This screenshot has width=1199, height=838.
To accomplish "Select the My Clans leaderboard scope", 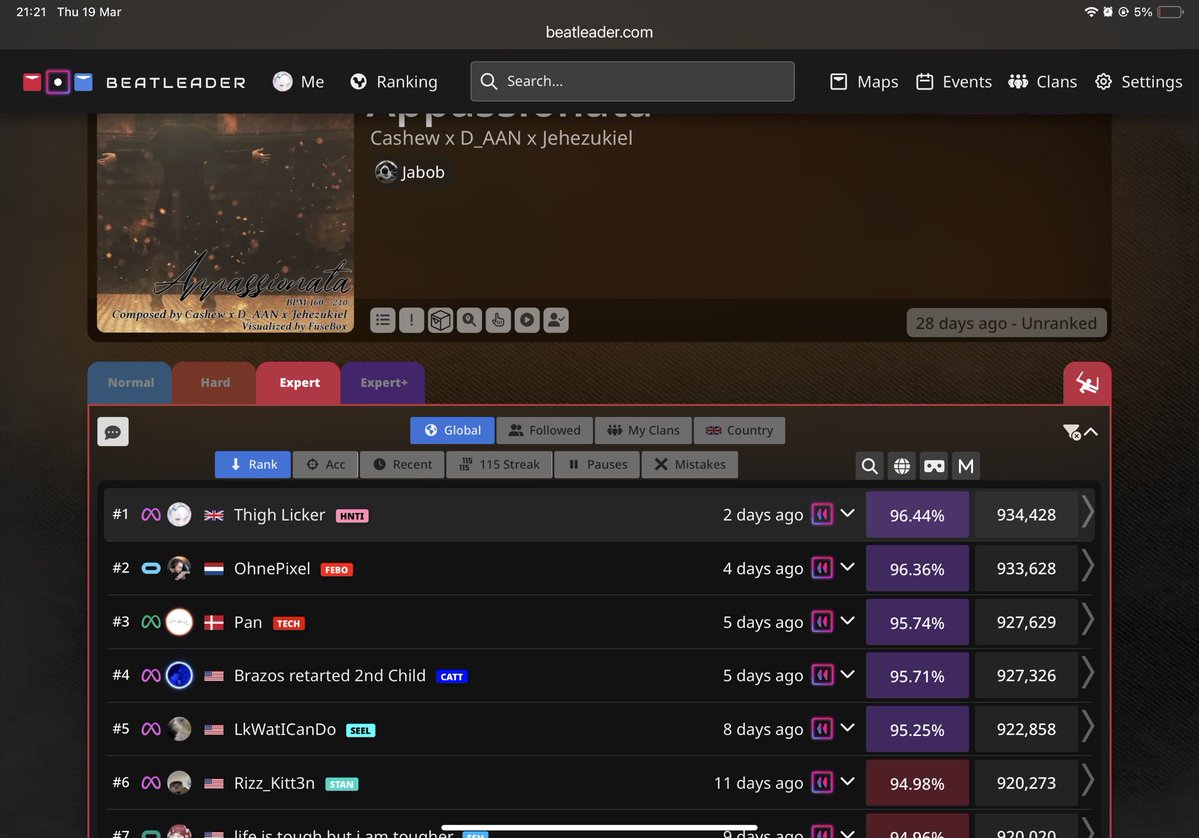I will coord(643,430).
